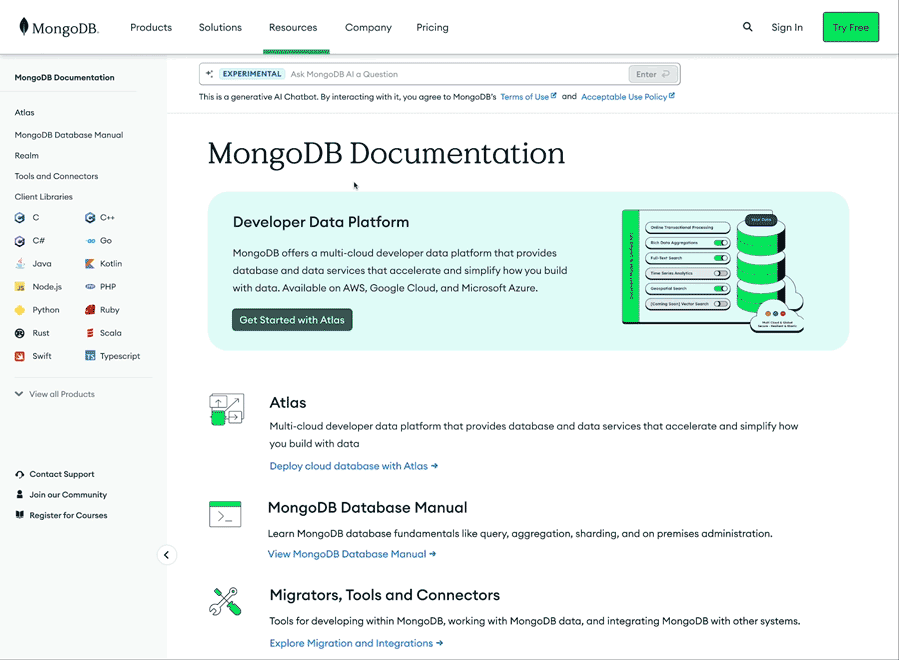This screenshot has height=660, width=899.
Task: Click the C# language icon
Action: tap(19, 241)
